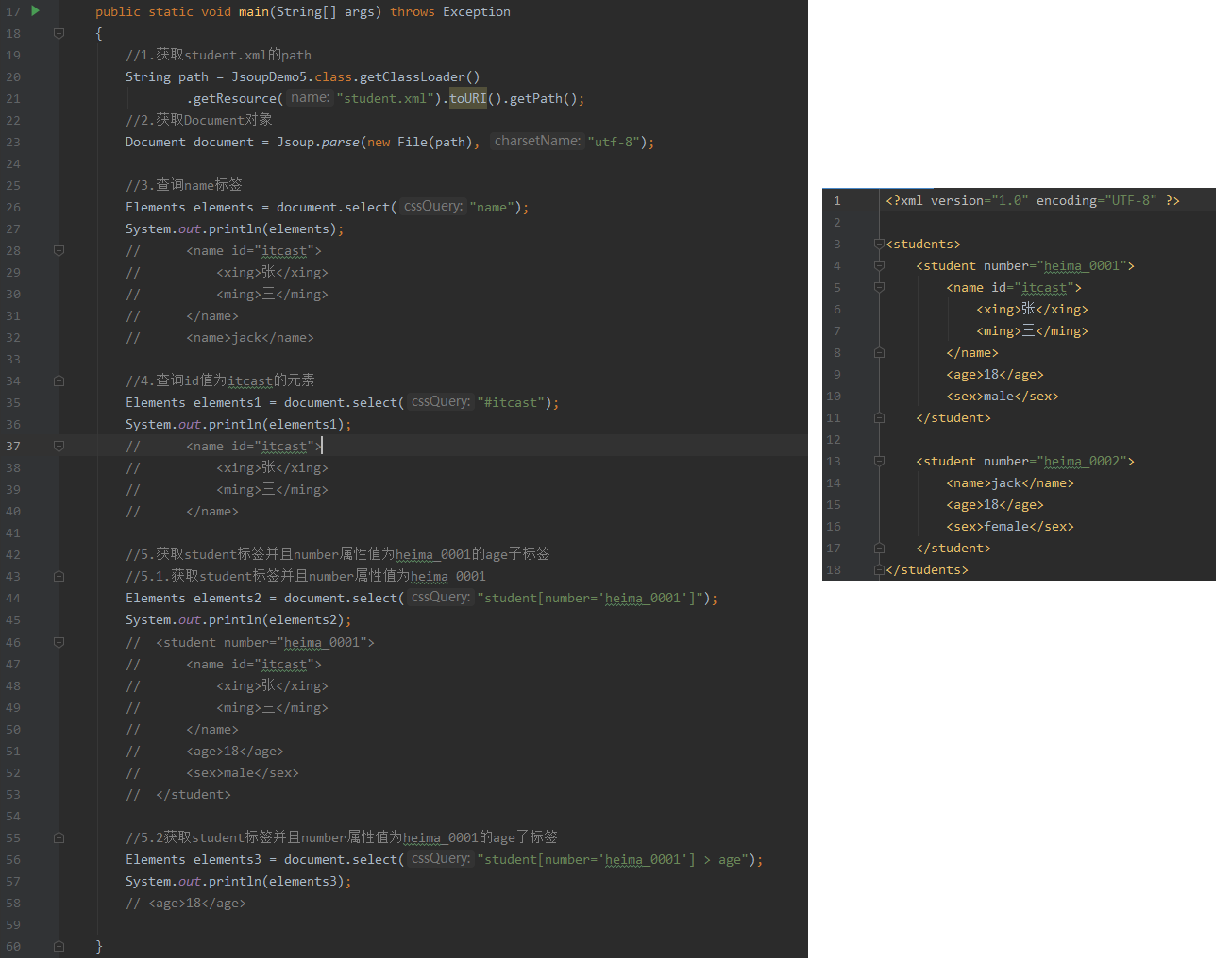Screen dimensions: 1231x980
Task: Click <age>18</age> on XML line 9
Action: [x=995, y=374]
